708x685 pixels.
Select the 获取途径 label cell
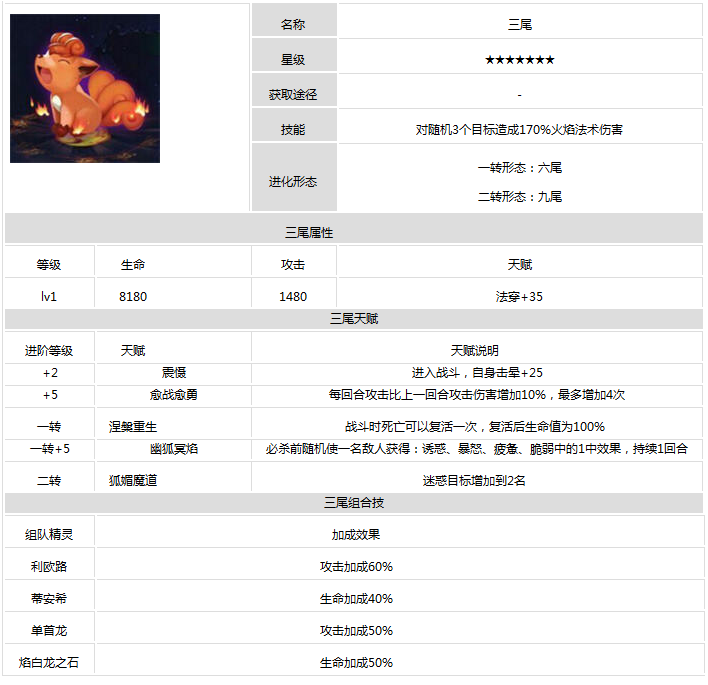[x=294, y=90]
